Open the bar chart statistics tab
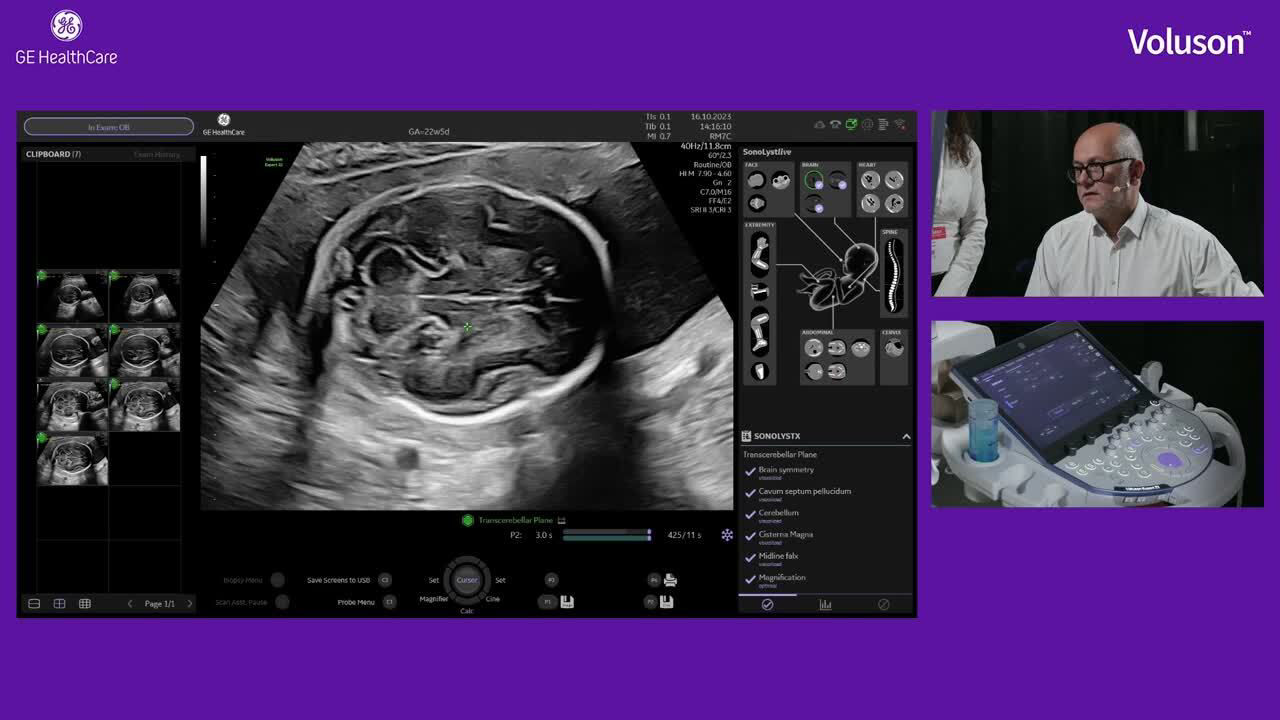 click(x=825, y=604)
